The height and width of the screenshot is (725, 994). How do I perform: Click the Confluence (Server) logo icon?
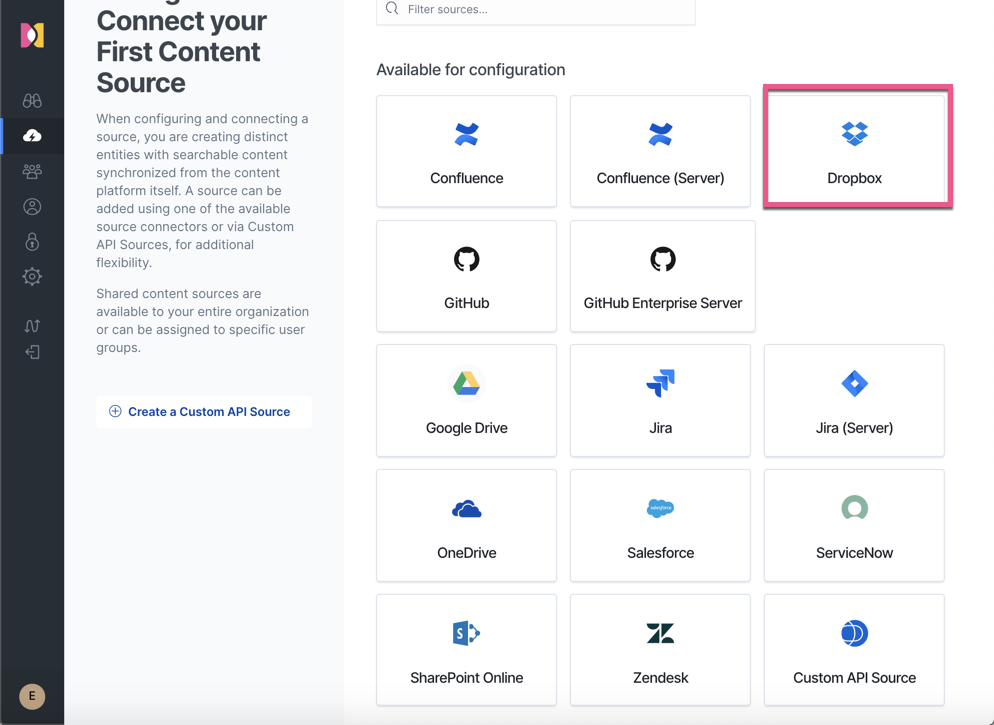coord(661,134)
